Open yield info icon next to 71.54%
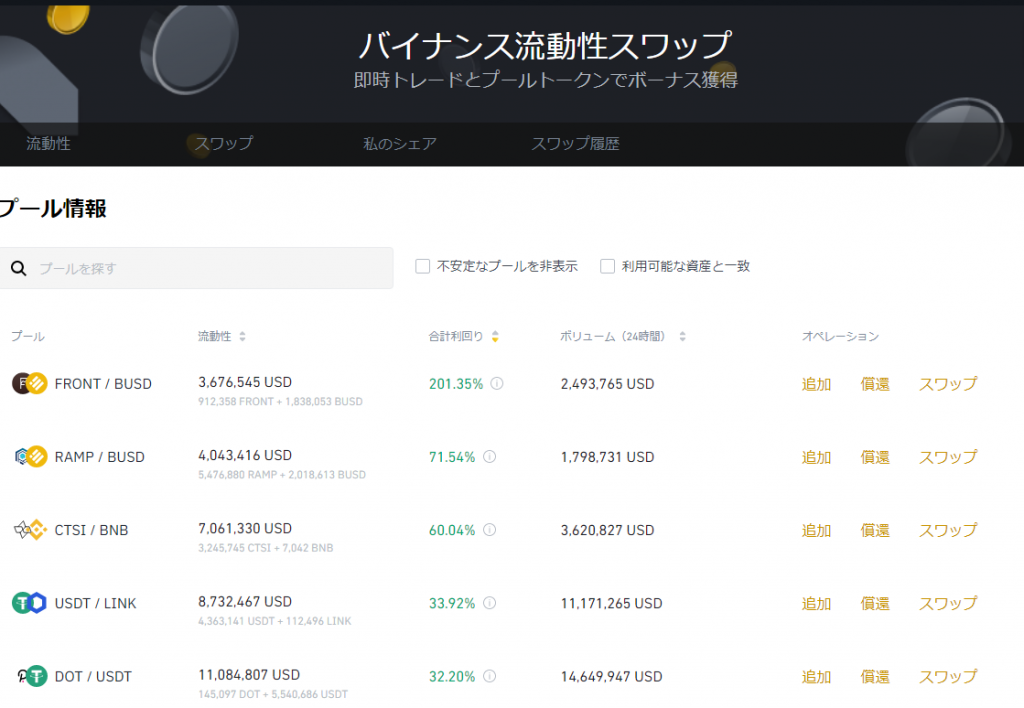Image resolution: width=1024 pixels, height=708 pixels. pyautogui.click(x=490, y=457)
